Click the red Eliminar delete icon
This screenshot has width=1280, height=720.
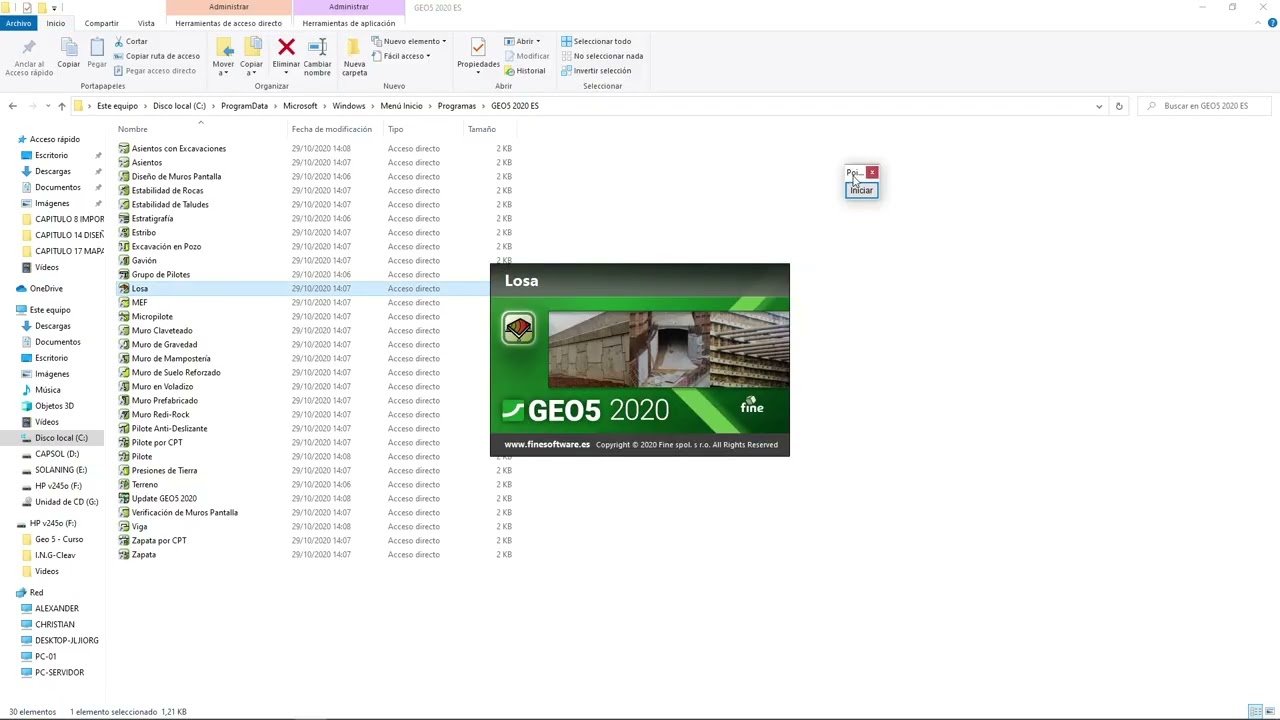pos(286,47)
